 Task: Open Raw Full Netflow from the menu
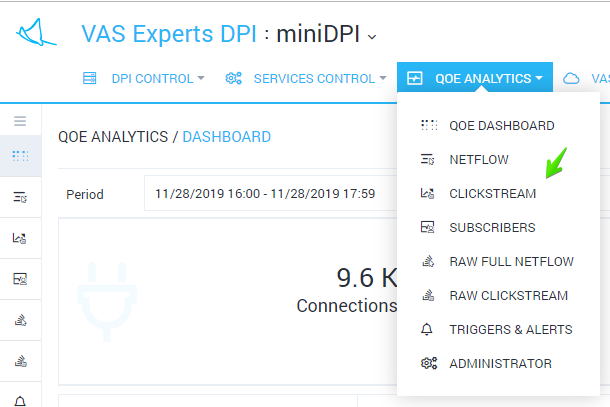511,262
